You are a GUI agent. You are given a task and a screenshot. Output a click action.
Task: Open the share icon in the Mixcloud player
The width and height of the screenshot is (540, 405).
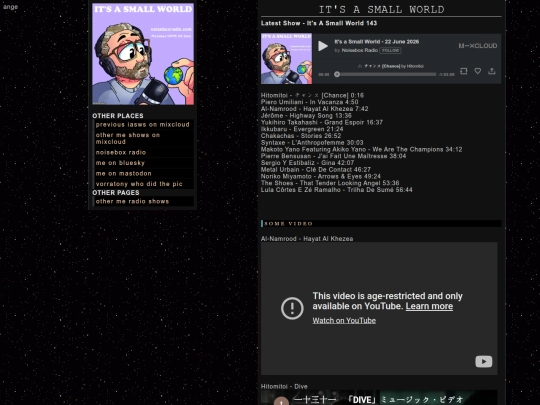click(492, 71)
